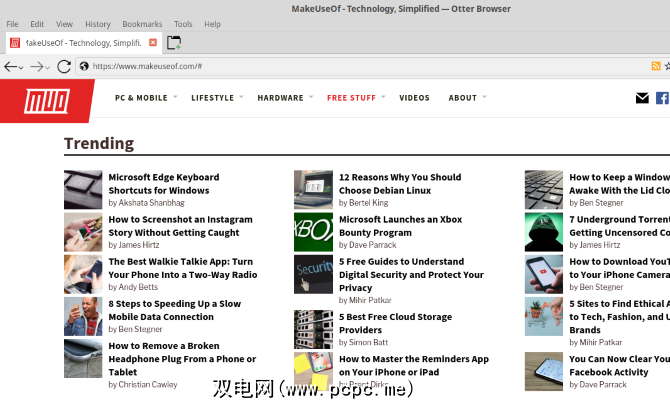The height and width of the screenshot is (412, 670).
Task: Open back history dropdown arrow
Action: pos(21,68)
